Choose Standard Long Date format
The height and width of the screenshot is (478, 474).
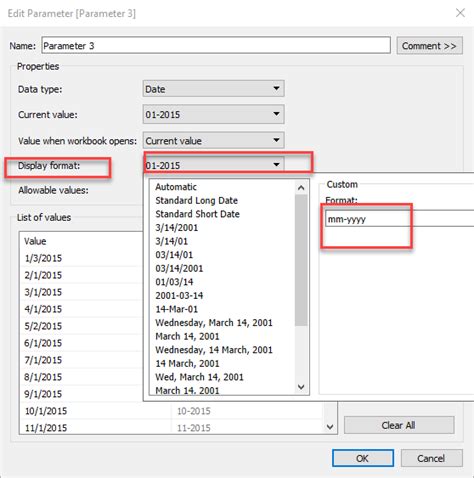tap(196, 200)
